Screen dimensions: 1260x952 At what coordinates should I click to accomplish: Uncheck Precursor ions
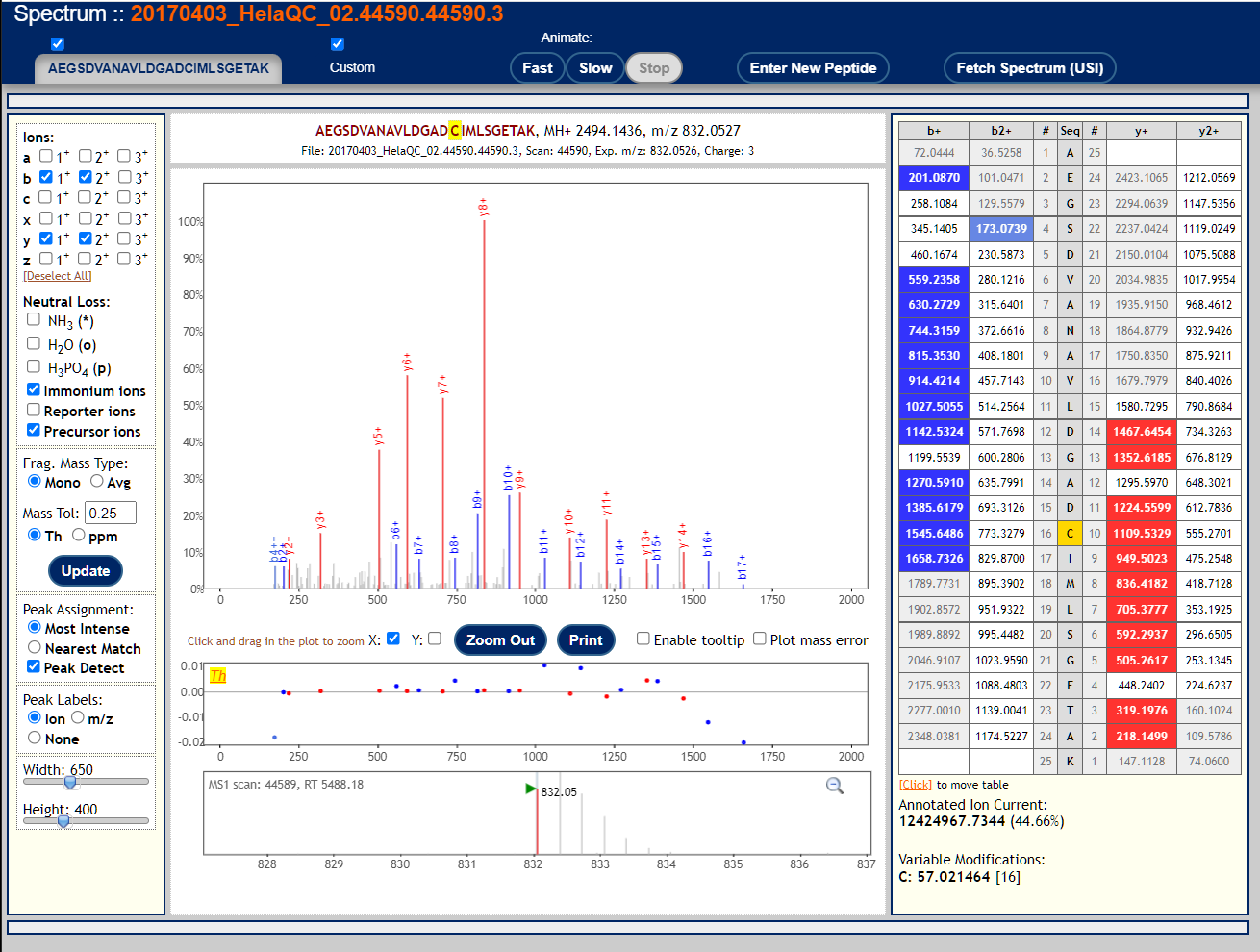(x=34, y=430)
